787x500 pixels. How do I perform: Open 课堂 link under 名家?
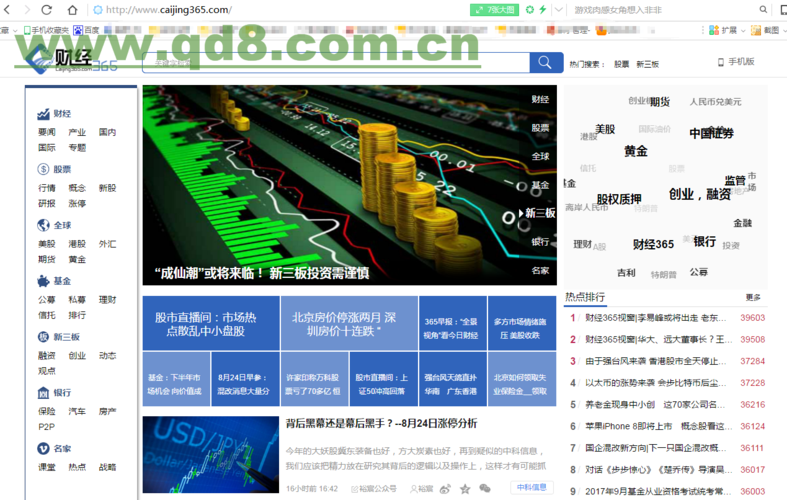47,467
